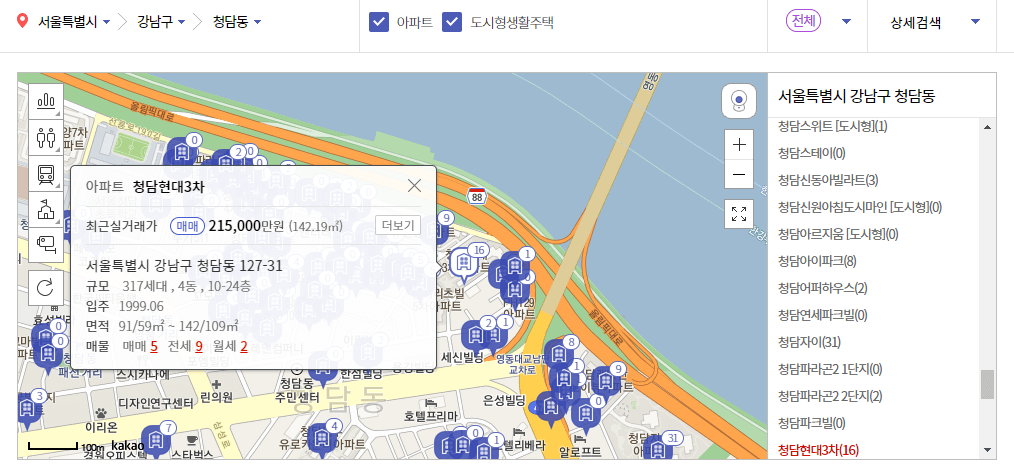Show schools with the school building icon

(x=46, y=209)
